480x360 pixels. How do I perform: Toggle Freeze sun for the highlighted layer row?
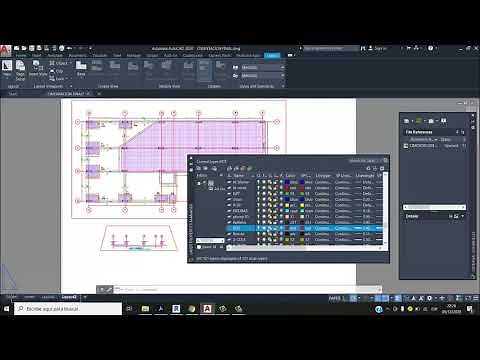coord(264,228)
